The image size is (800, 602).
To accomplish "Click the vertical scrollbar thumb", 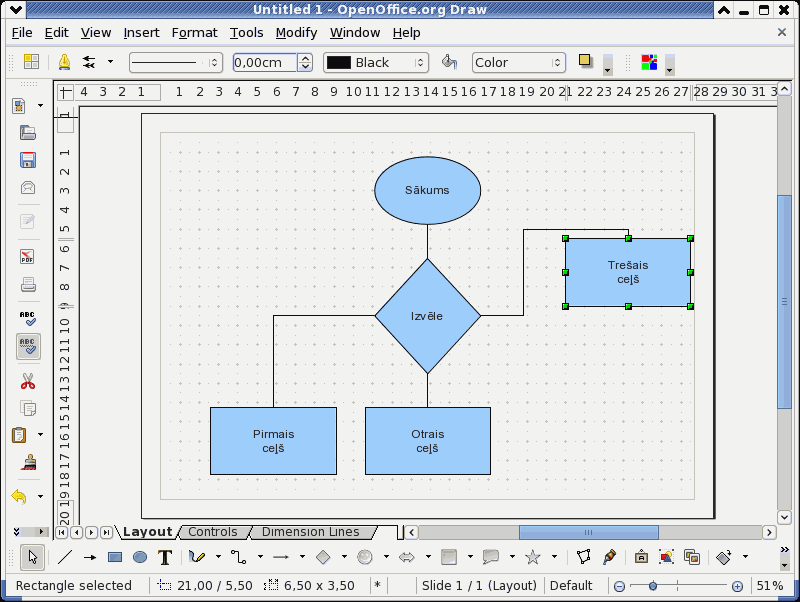I will 784,302.
